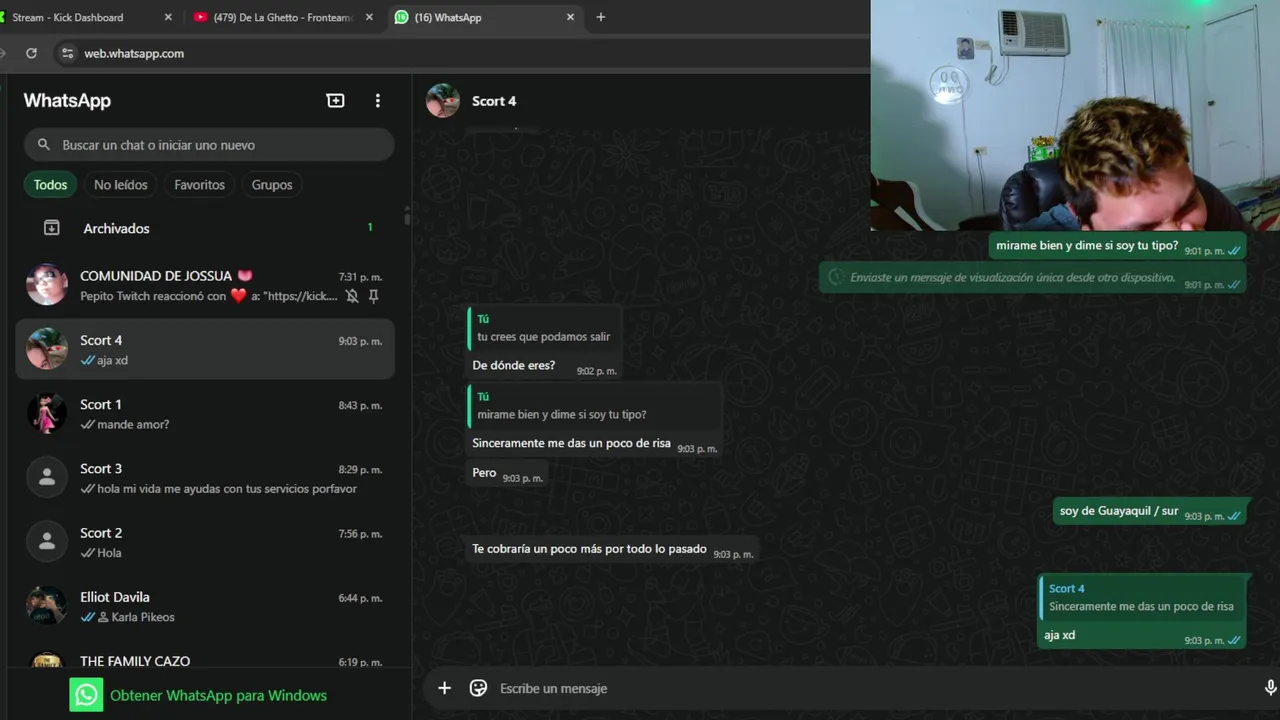The width and height of the screenshot is (1280, 720).
Task: Click Scort 1 profile picture
Action: [47, 413]
